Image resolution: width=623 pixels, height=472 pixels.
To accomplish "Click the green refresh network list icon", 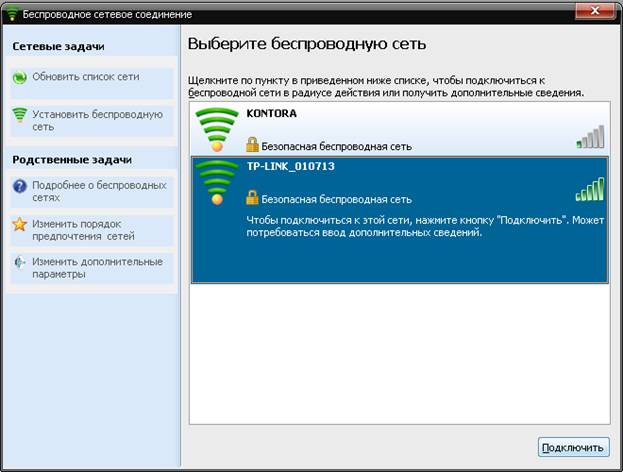I will tap(19, 77).
